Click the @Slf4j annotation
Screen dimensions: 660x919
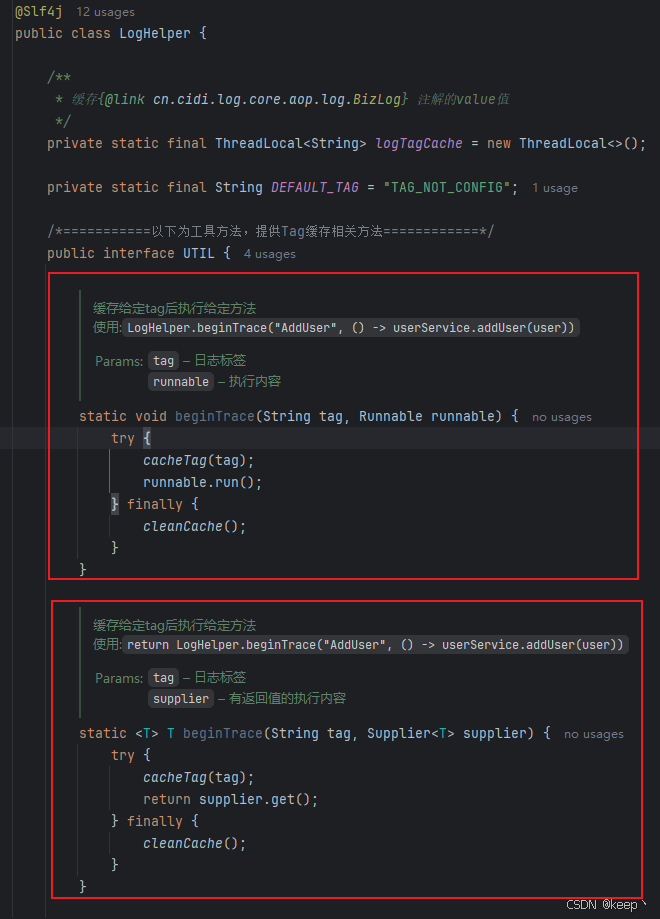(39, 11)
